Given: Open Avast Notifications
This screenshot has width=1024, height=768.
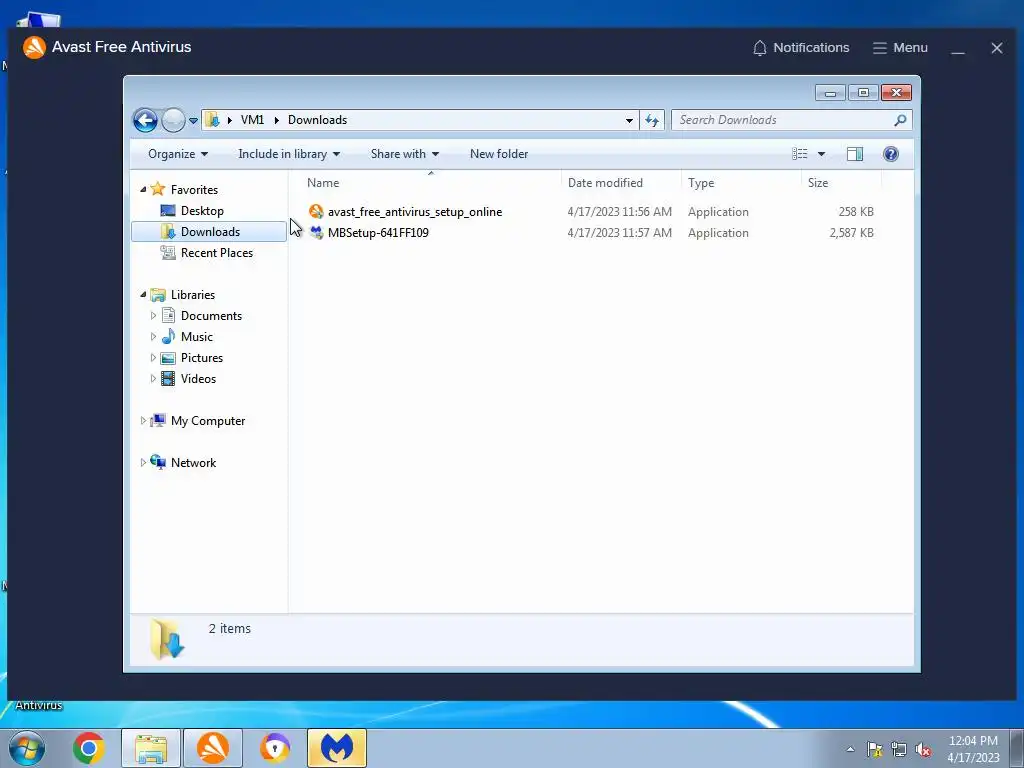Looking at the screenshot, I should (x=801, y=48).
